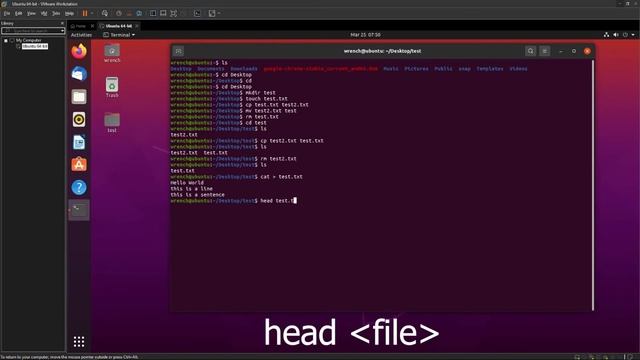Click the network status icon
Screen dimensions: 640x360
coord(607,35)
